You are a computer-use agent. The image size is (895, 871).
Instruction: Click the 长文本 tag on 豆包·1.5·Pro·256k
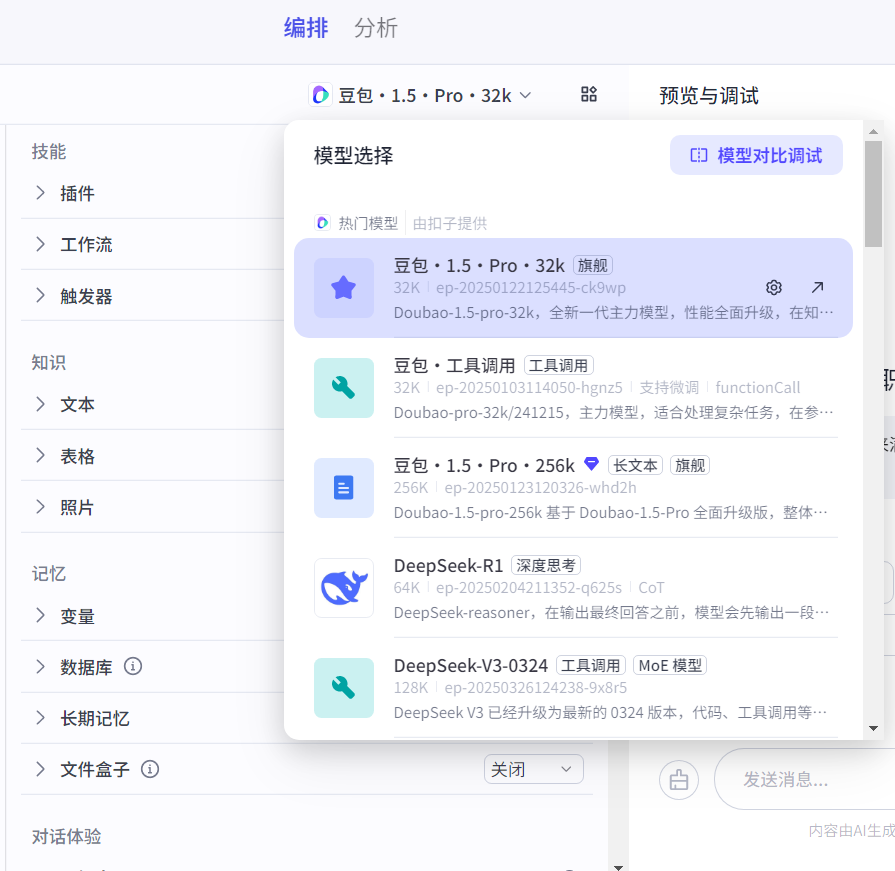tap(635, 466)
